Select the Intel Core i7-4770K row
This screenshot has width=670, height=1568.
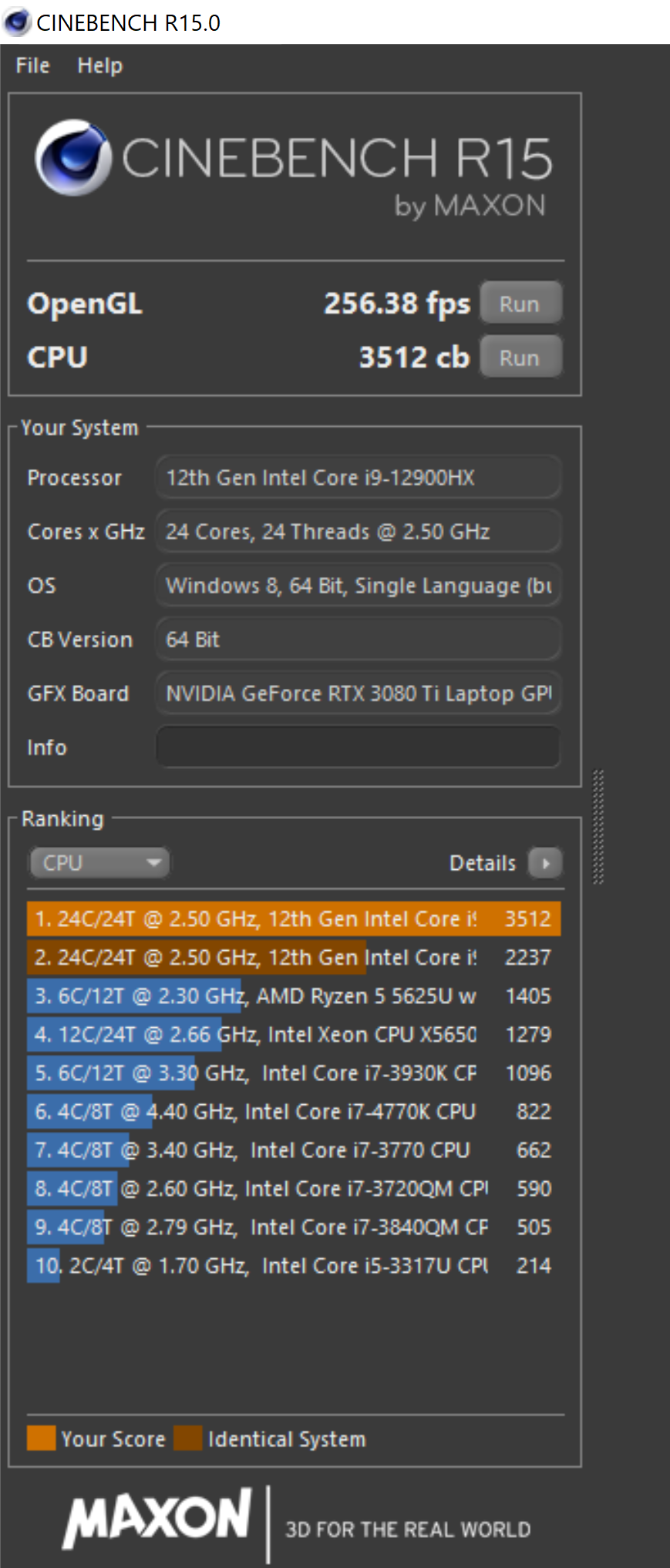click(x=294, y=1111)
